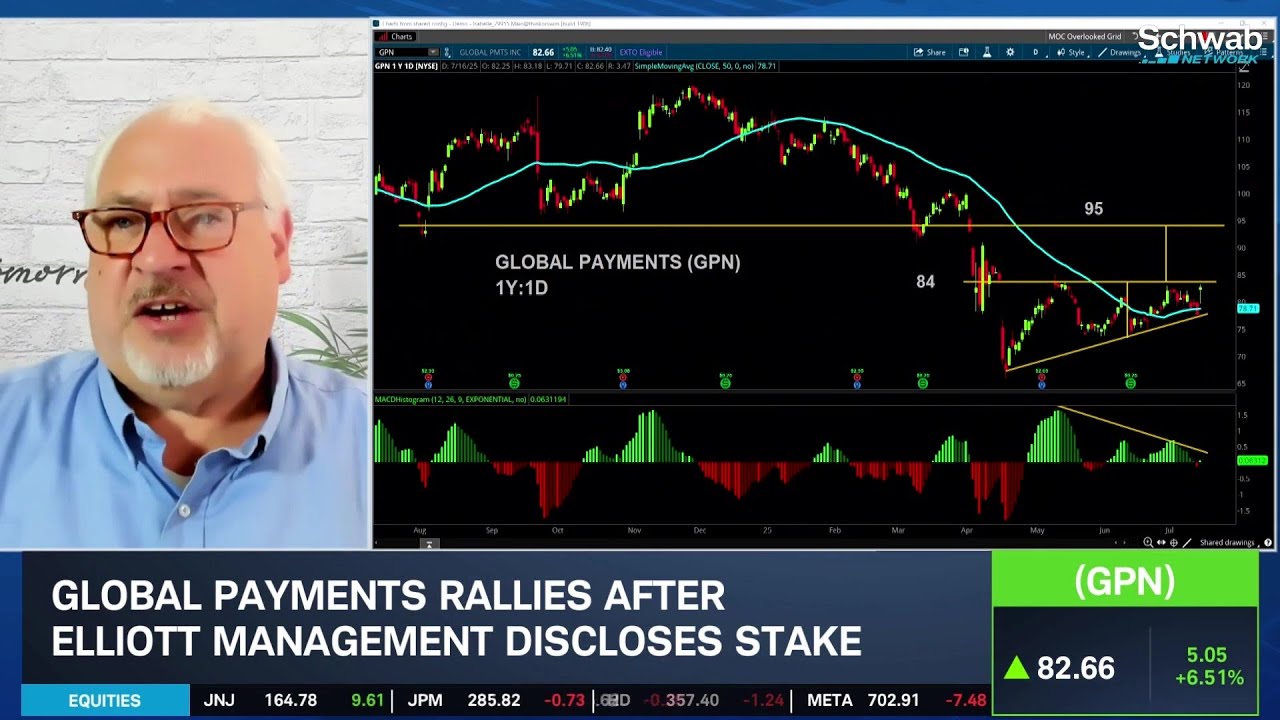Select the '84' price level annotation
The image size is (1280, 720).
(x=926, y=282)
